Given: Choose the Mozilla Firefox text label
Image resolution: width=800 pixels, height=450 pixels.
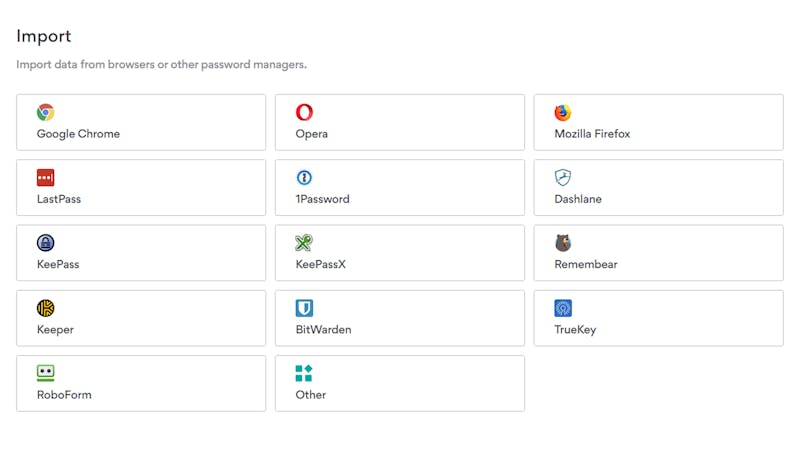Looking at the screenshot, I should (x=592, y=134).
